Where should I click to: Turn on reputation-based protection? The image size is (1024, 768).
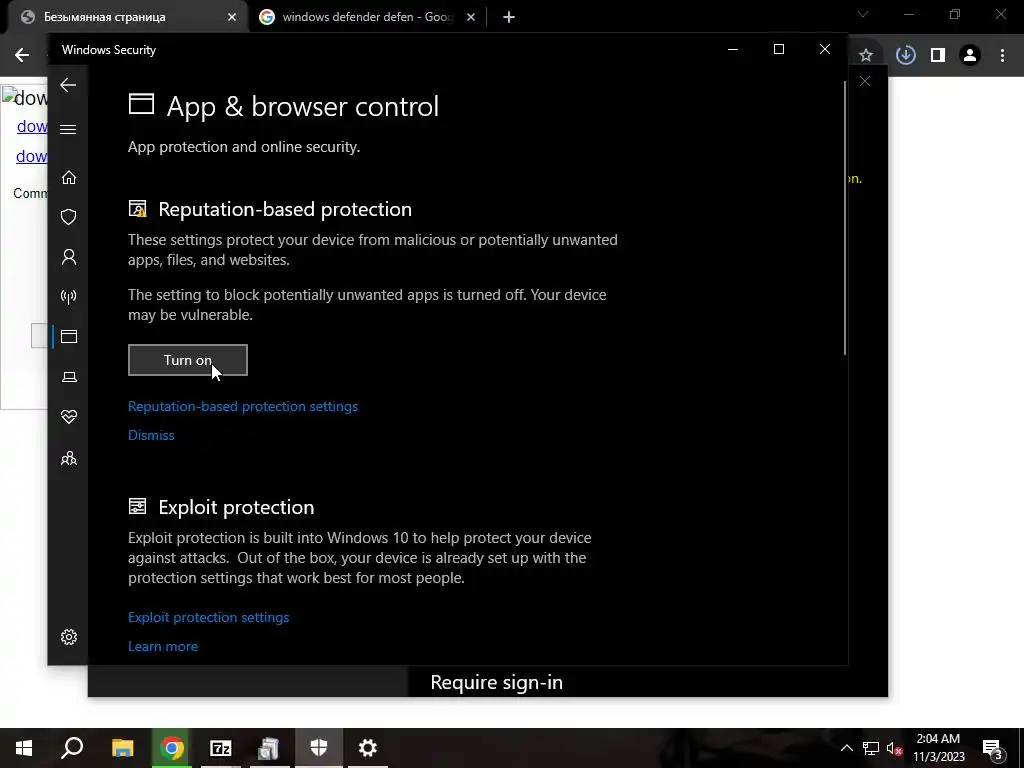tap(187, 360)
